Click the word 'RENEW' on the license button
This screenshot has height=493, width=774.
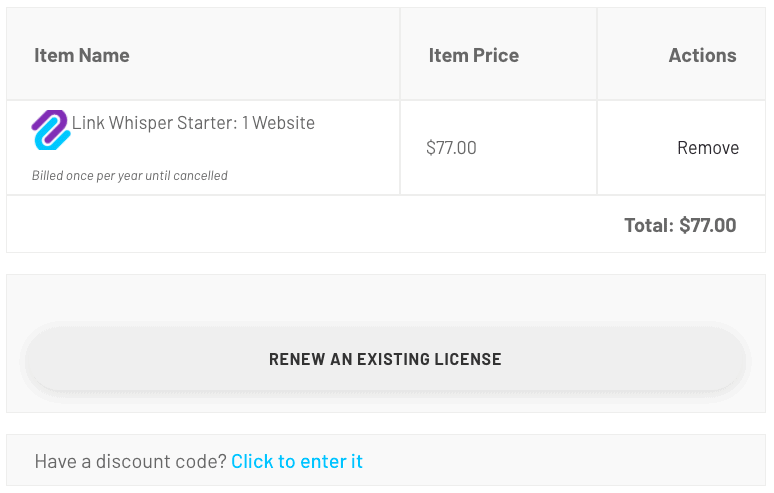click(297, 359)
